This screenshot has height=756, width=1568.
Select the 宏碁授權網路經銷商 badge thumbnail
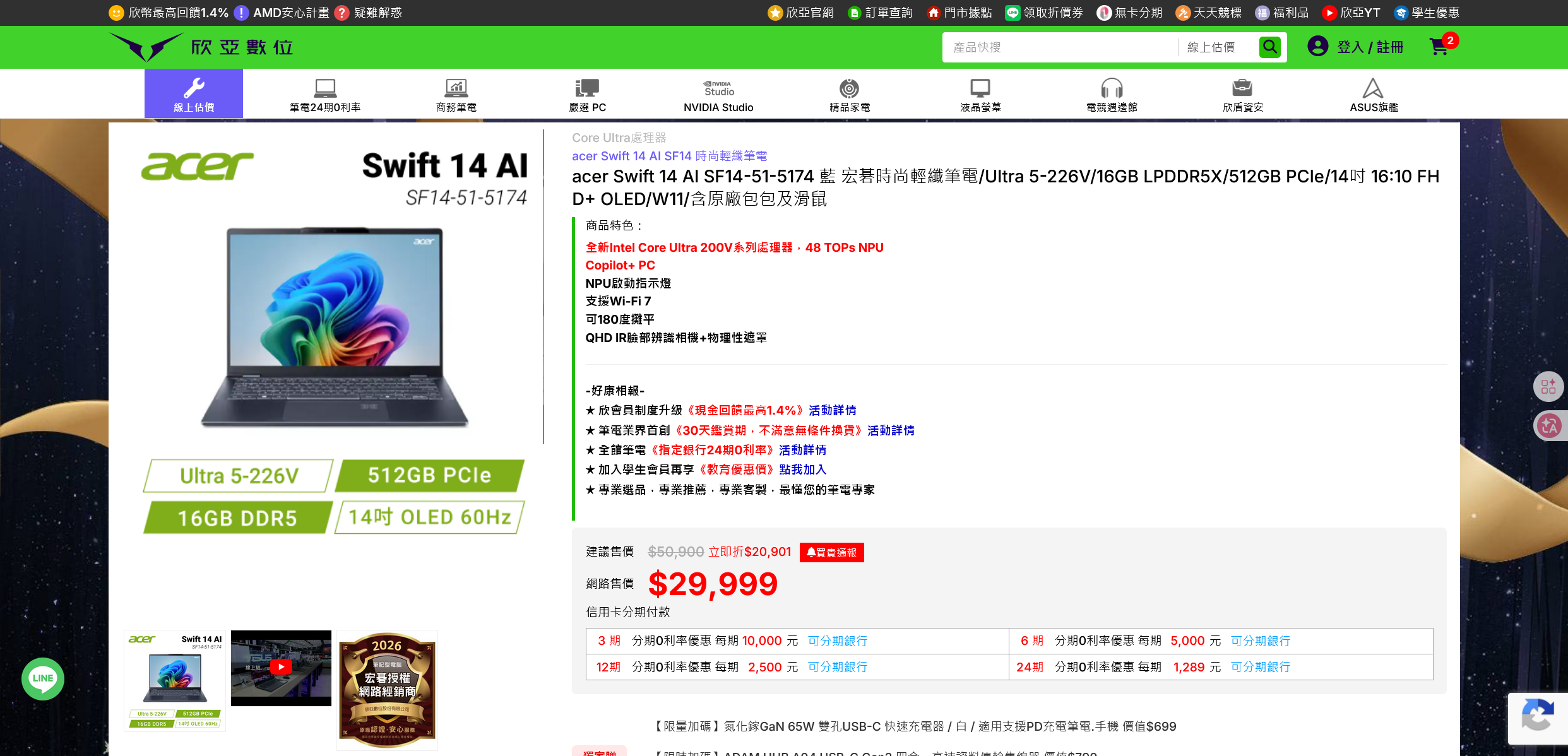pyautogui.click(x=387, y=690)
